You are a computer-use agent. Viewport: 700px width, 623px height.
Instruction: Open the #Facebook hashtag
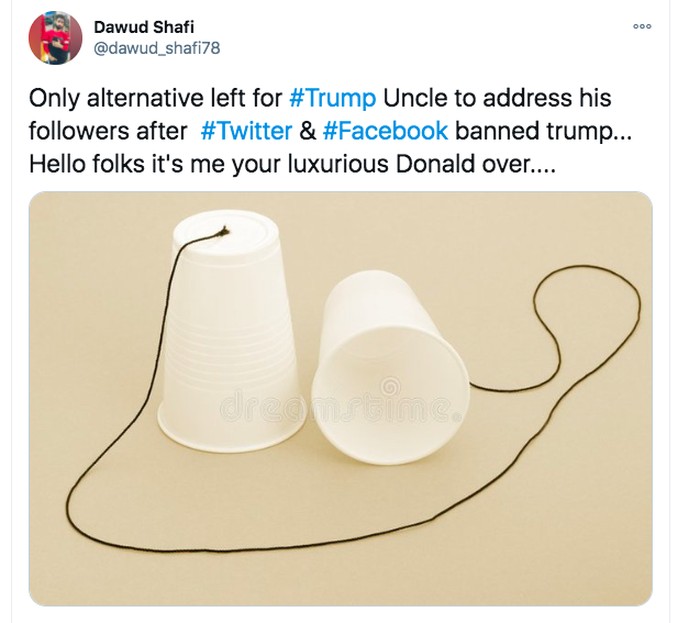point(385,131)
